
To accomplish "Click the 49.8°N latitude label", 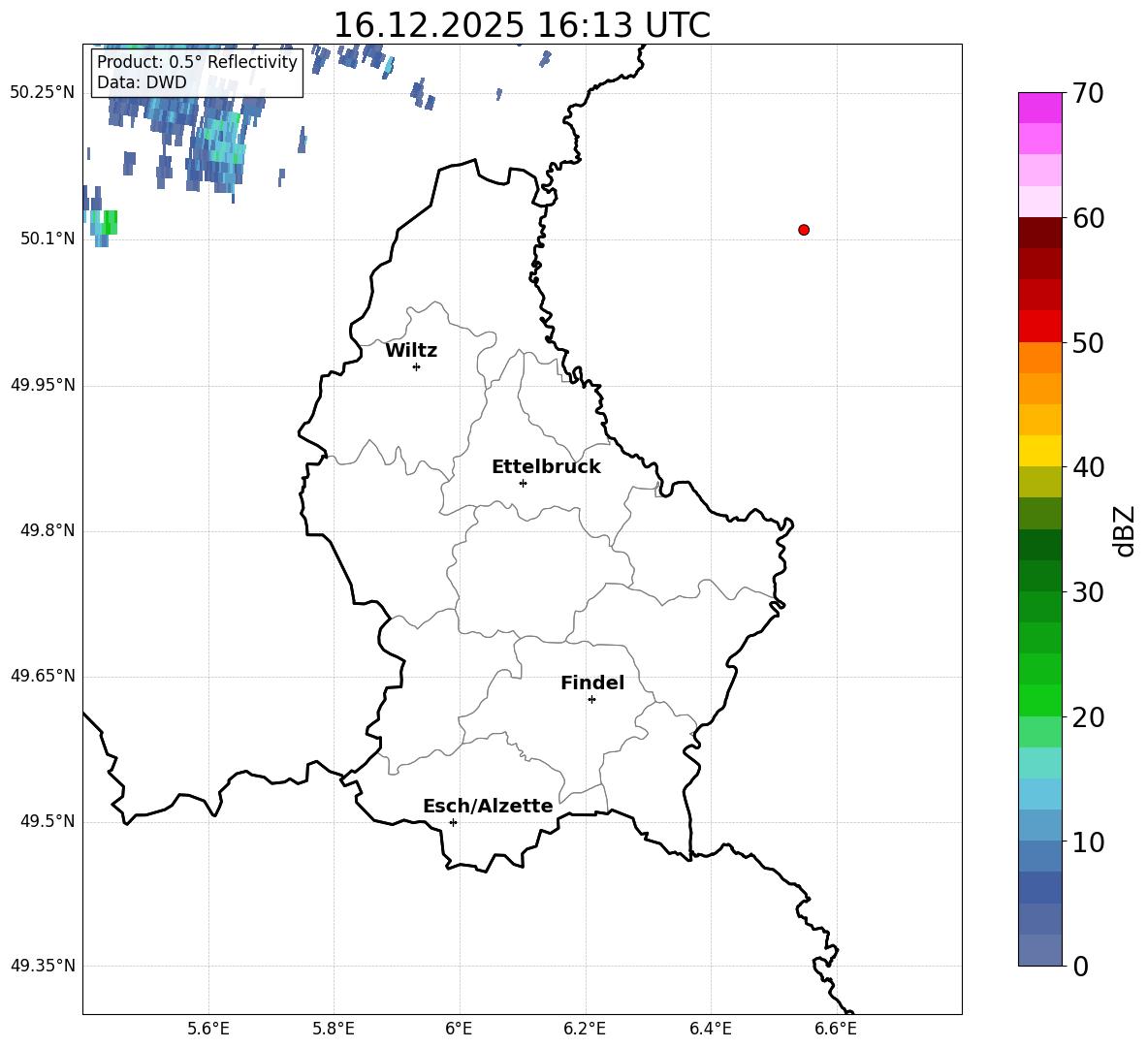I will [48, 530].
